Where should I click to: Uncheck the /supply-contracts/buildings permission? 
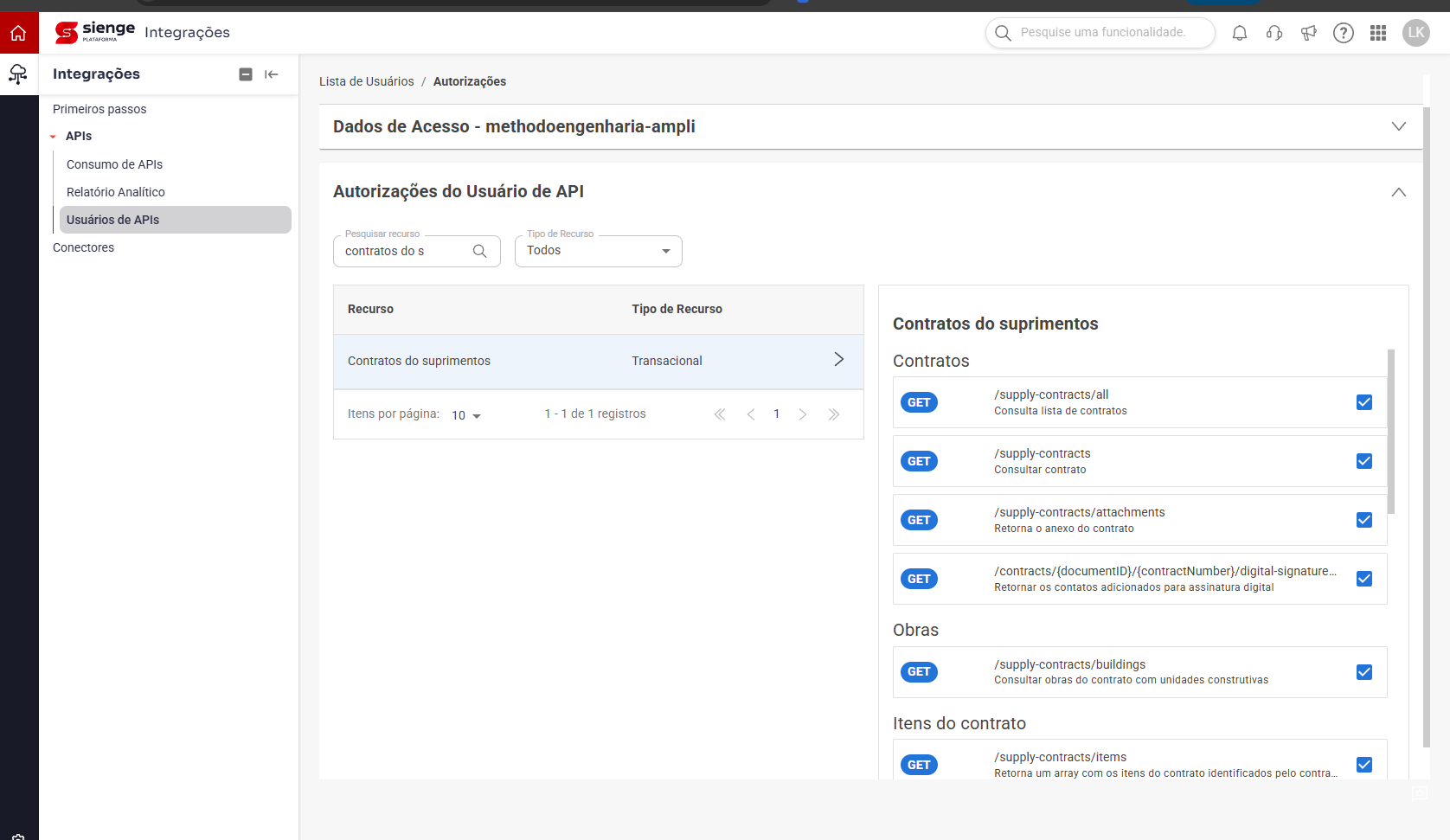click(1364, 672)
